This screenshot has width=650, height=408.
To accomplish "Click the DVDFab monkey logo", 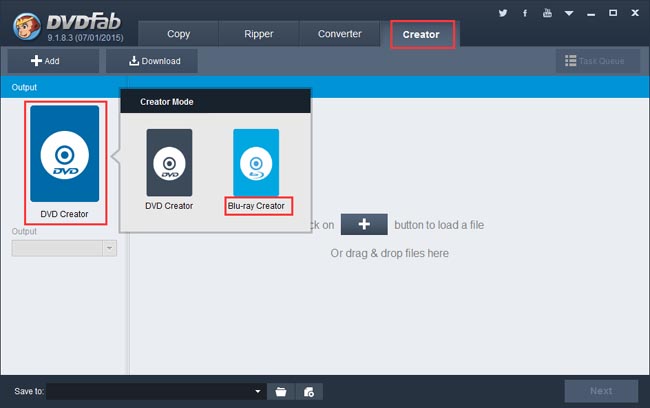I will click(x=27, y=26).
